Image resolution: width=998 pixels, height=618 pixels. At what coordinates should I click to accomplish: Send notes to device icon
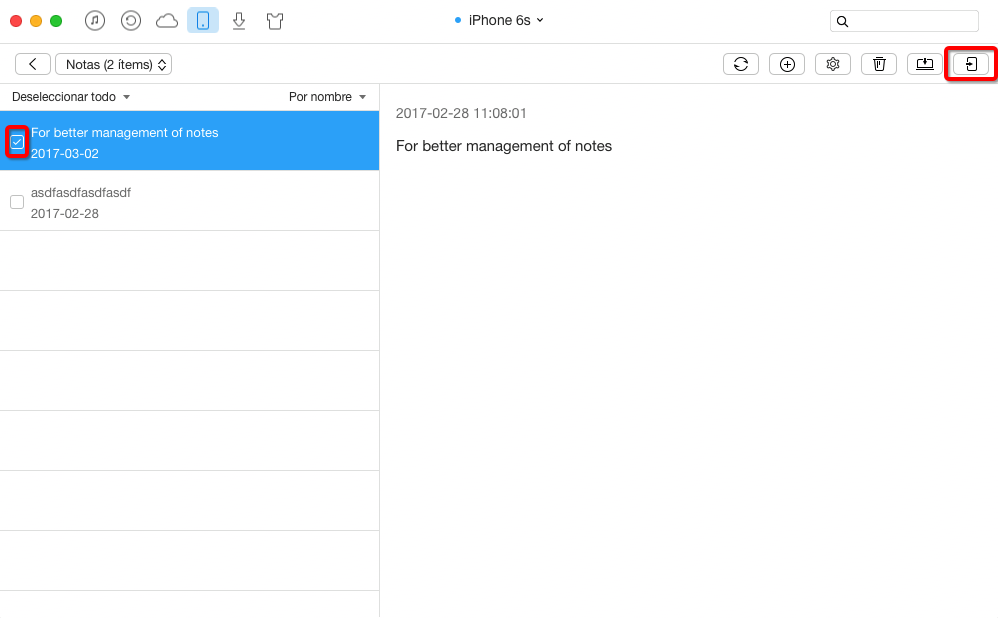click(x=971, y=64)
